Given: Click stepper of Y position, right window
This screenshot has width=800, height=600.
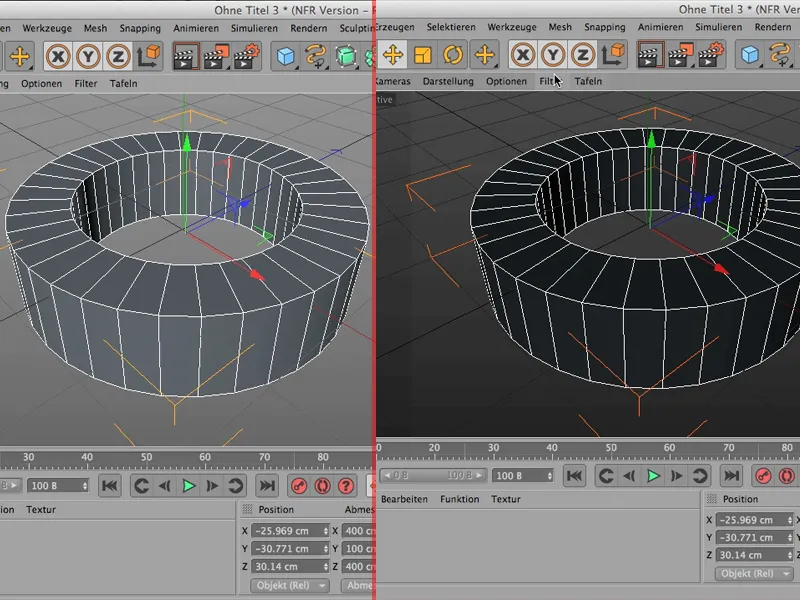Looking at the screenshot, I should 790,538.
